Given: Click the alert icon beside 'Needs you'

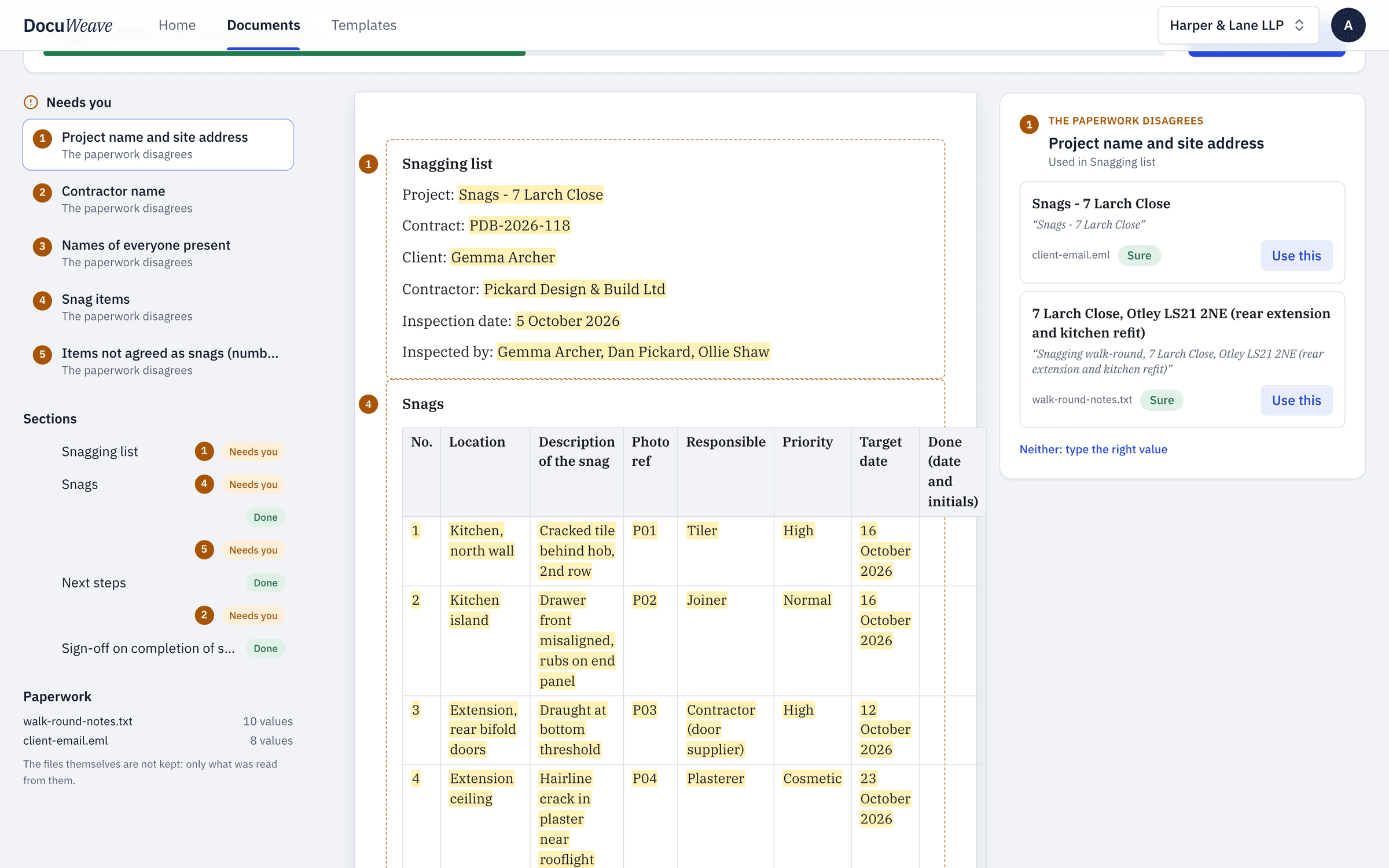Looking at the screenshot, I should coord(31,102).
